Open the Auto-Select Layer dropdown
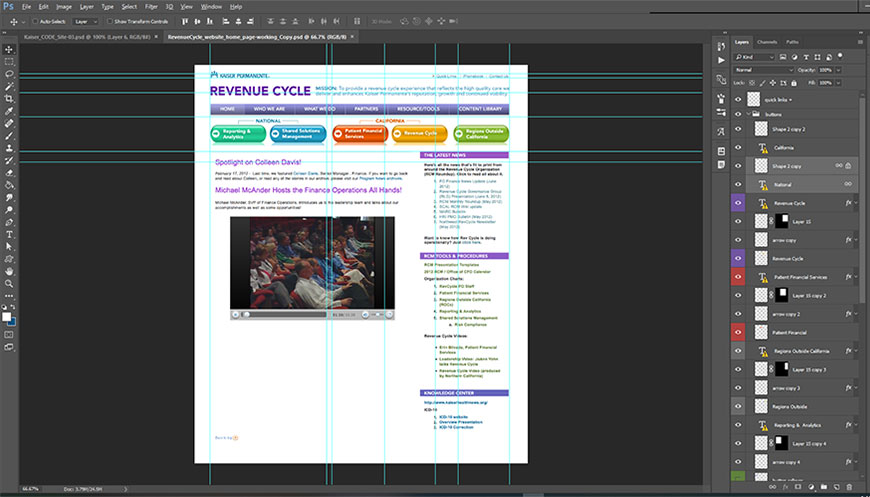 [86, 22]
